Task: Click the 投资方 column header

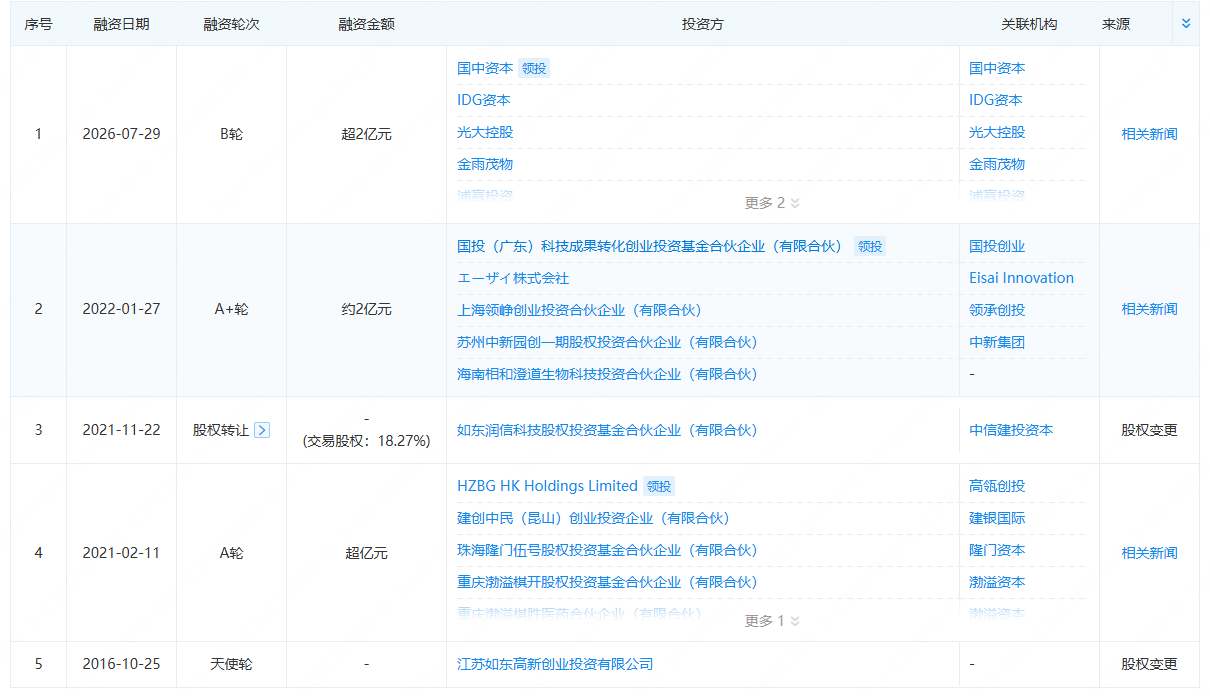Action: coord(702,24)
